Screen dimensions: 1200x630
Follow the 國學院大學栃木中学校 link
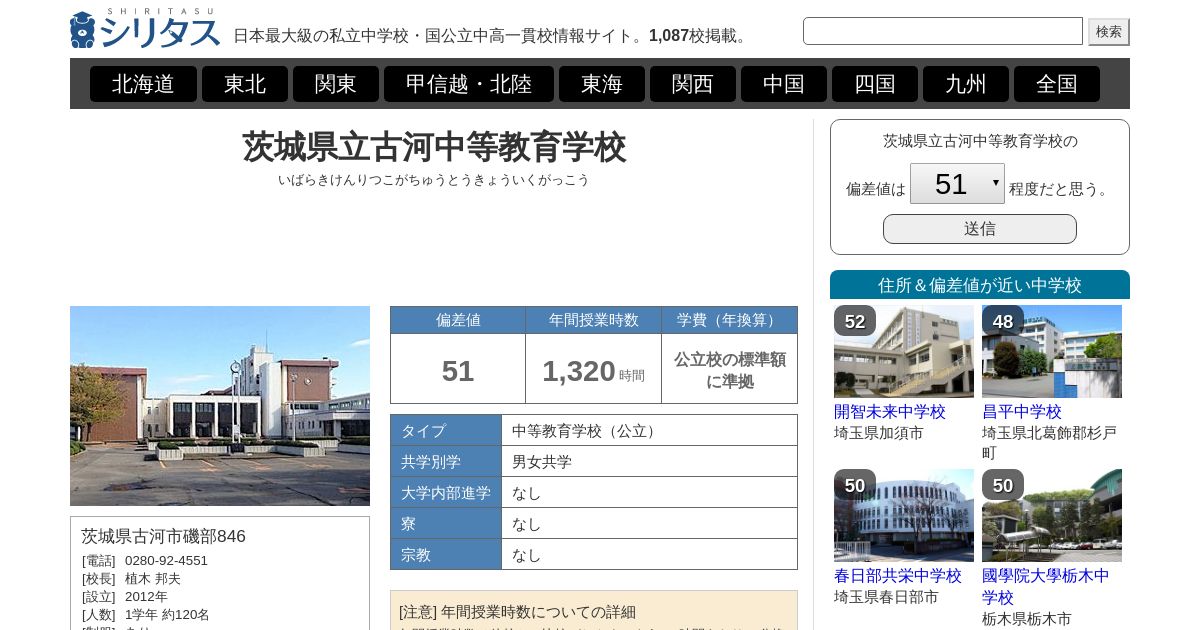click(x=1046, y=586)
